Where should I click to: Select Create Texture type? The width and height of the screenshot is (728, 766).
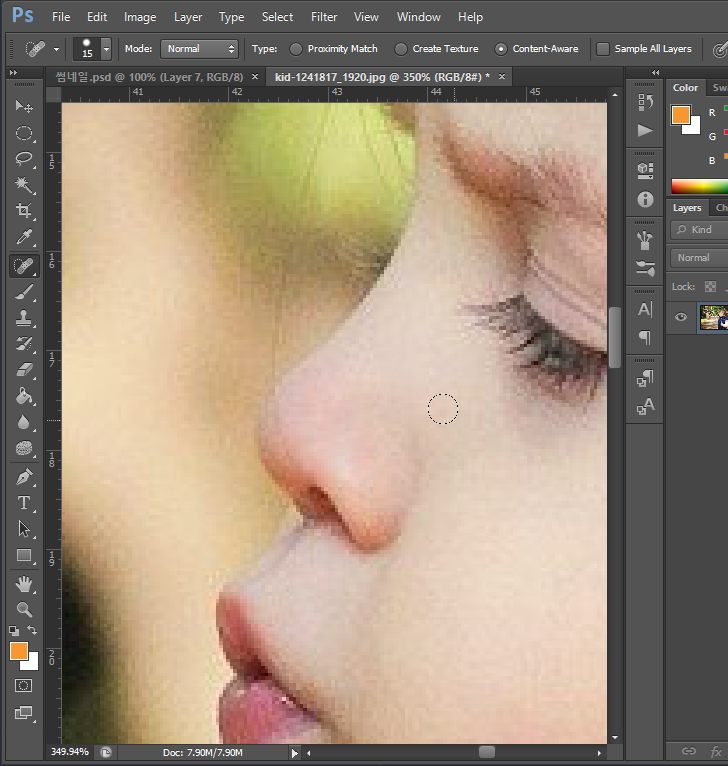401,49
